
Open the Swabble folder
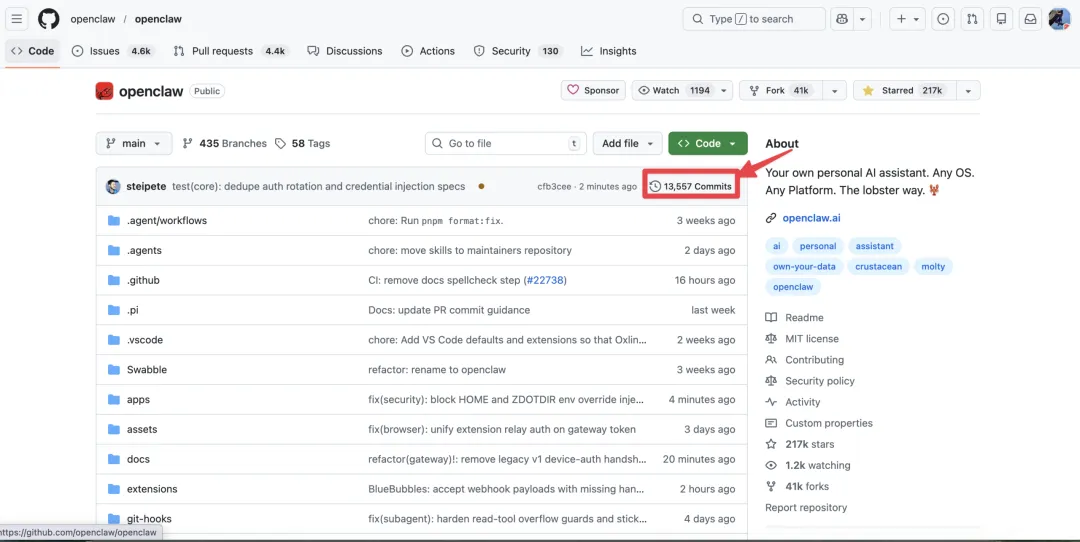tap(147, 370)
